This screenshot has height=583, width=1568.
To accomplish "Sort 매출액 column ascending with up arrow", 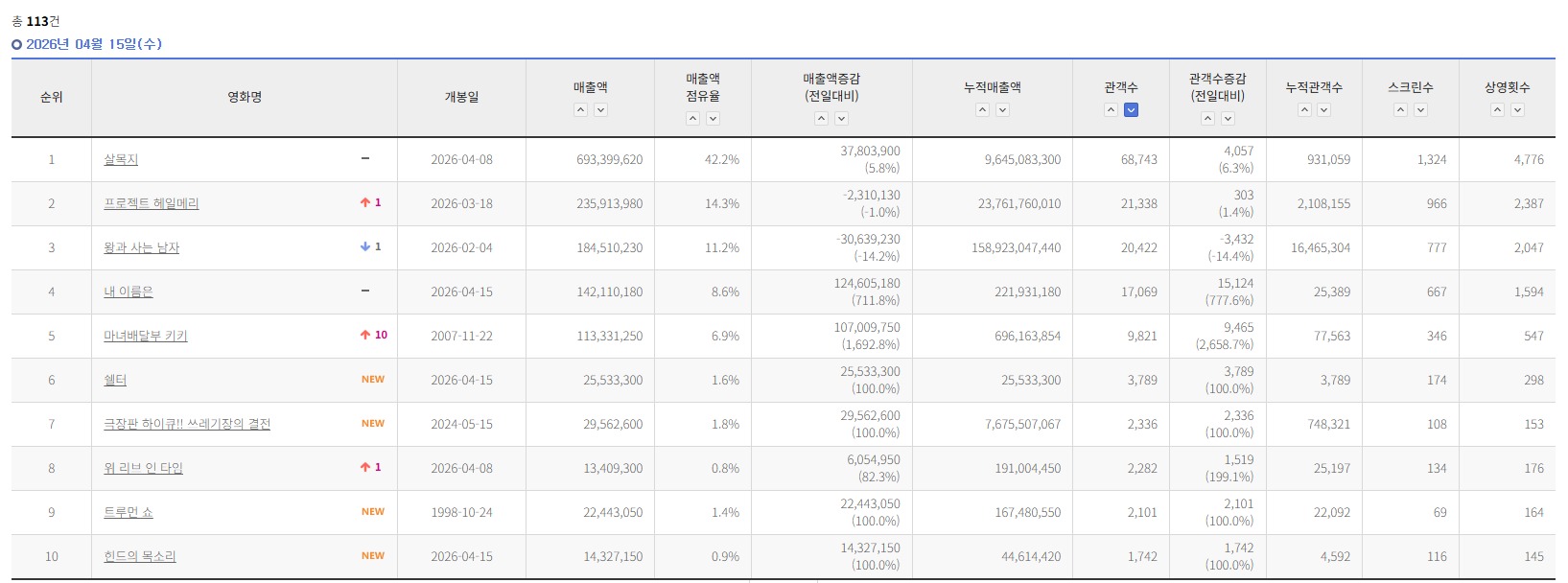I will point(580,110).
